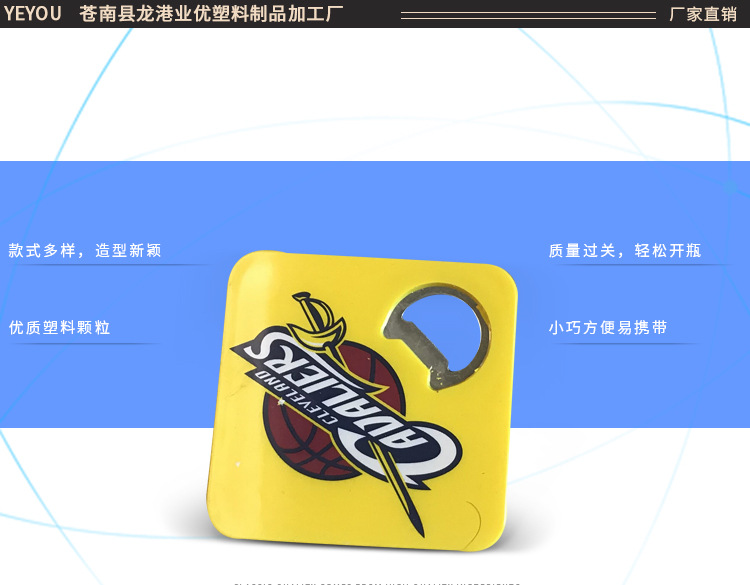Image resolution: width=750 pixels, height=585 pixels.
Task: Click the 质量过关，轻松开瓶 feature text
Action: 625,251
